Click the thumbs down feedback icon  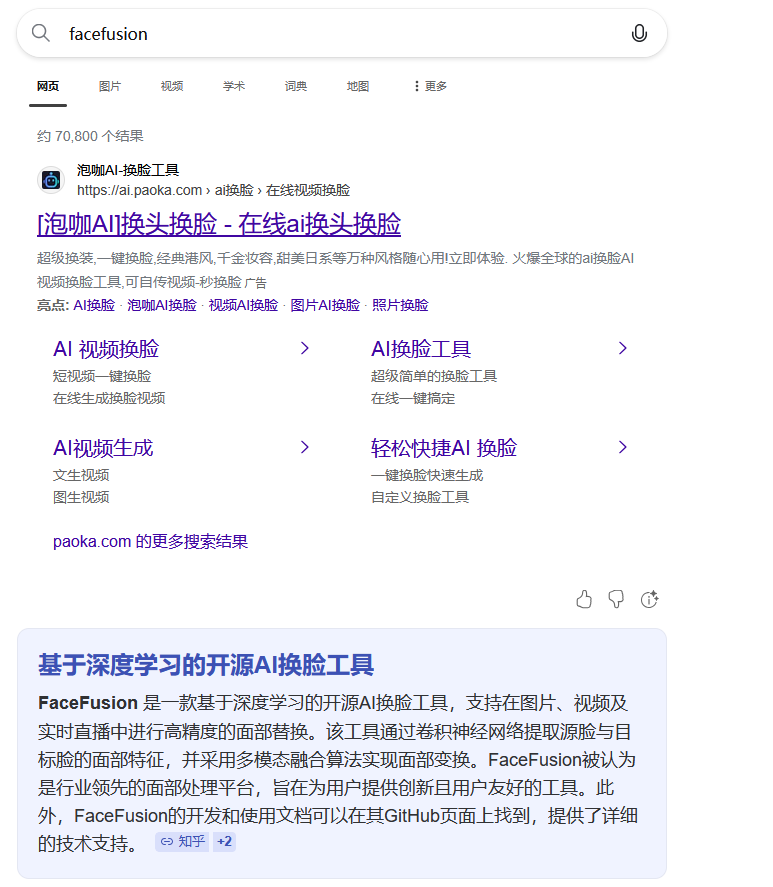pyautogui.click(x=616, y=599)
